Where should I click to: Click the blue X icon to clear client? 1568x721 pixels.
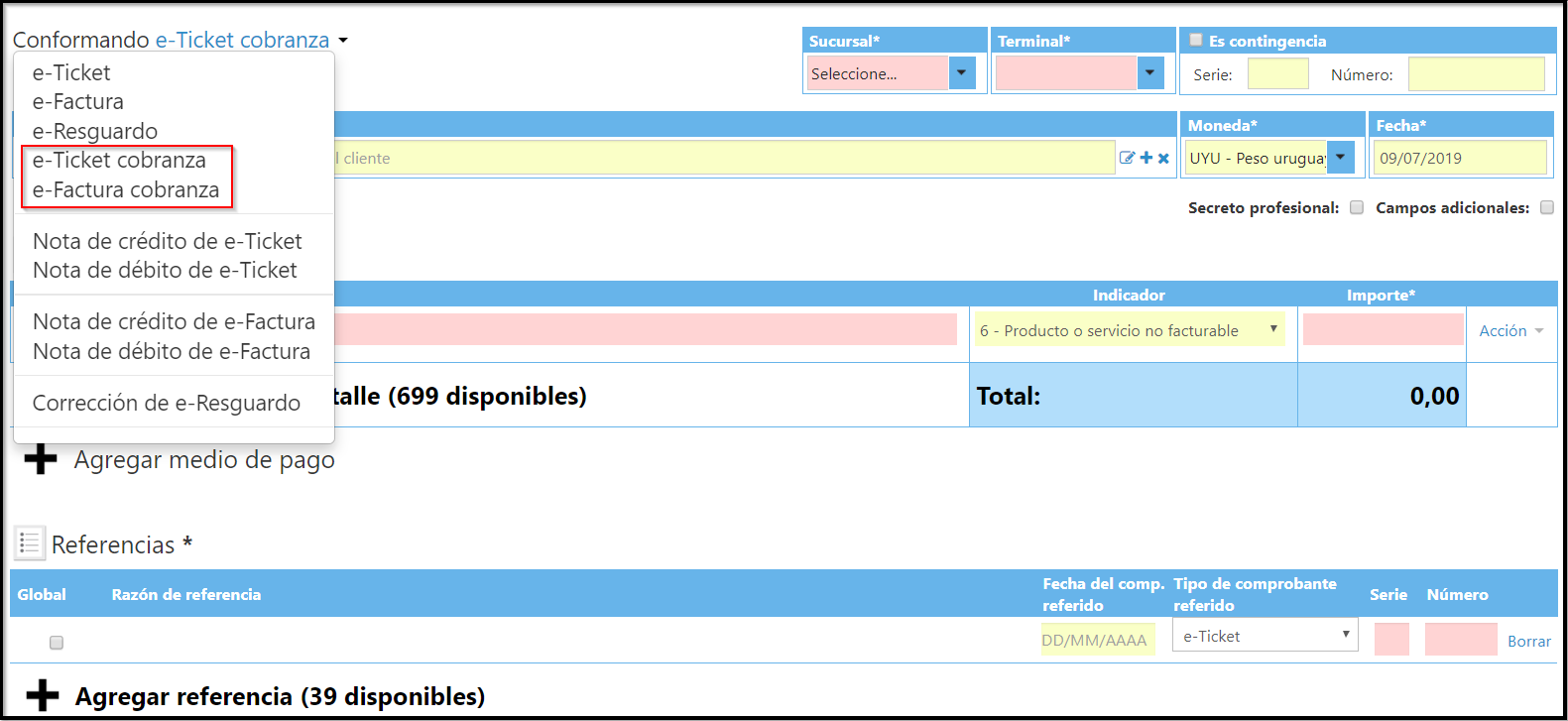coord(1163,158)
